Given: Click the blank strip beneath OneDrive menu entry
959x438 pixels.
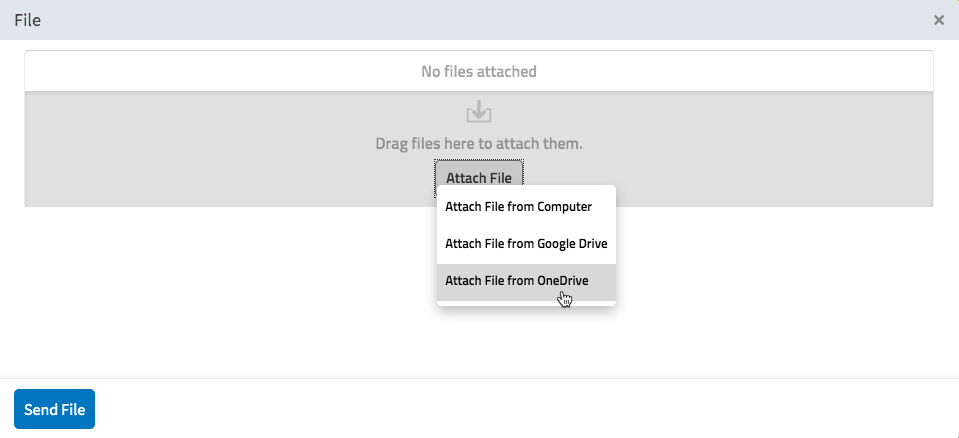Looking at the screenshot, I should click(526, 303).
